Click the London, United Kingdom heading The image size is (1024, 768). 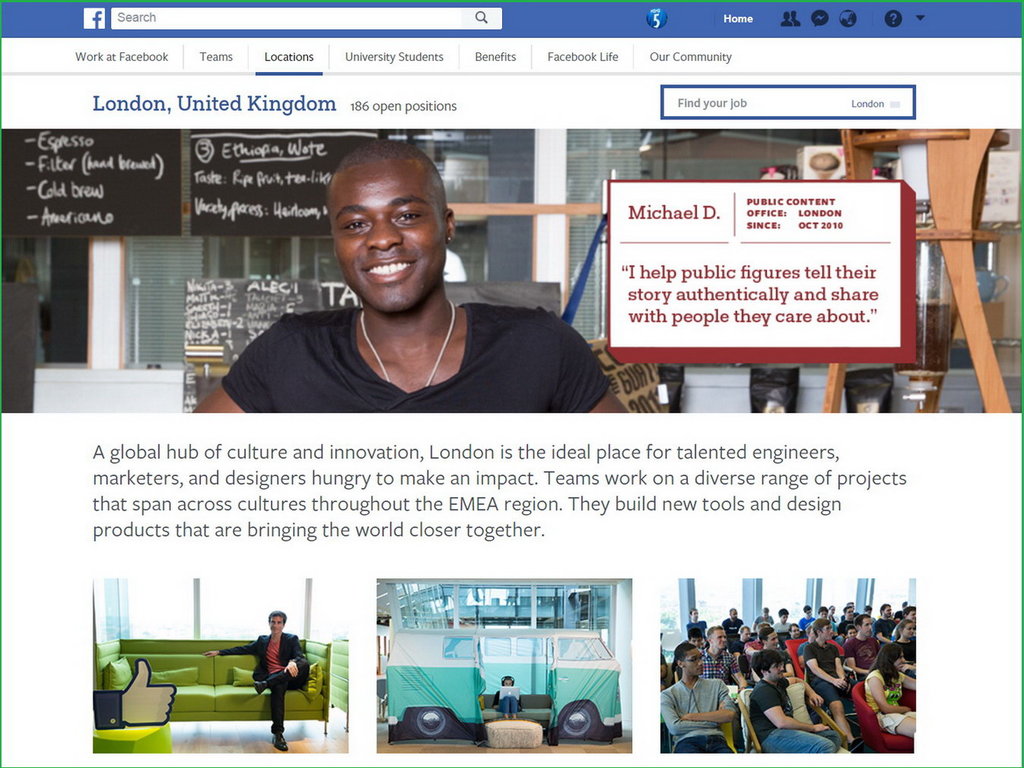(214, 103)
